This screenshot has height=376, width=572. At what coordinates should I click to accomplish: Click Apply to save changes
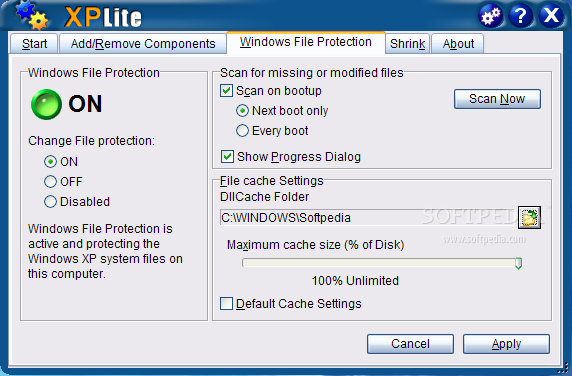click(x=506, y=344)
